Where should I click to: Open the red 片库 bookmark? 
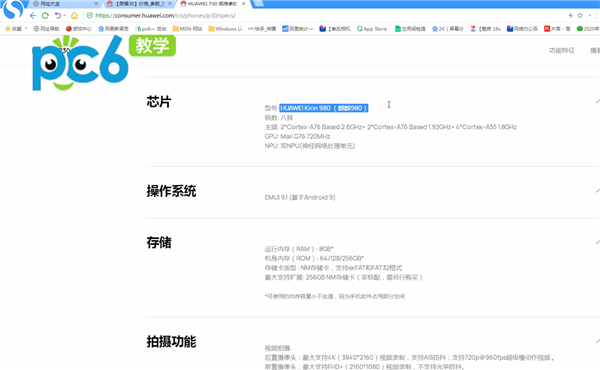pos(557,29)
